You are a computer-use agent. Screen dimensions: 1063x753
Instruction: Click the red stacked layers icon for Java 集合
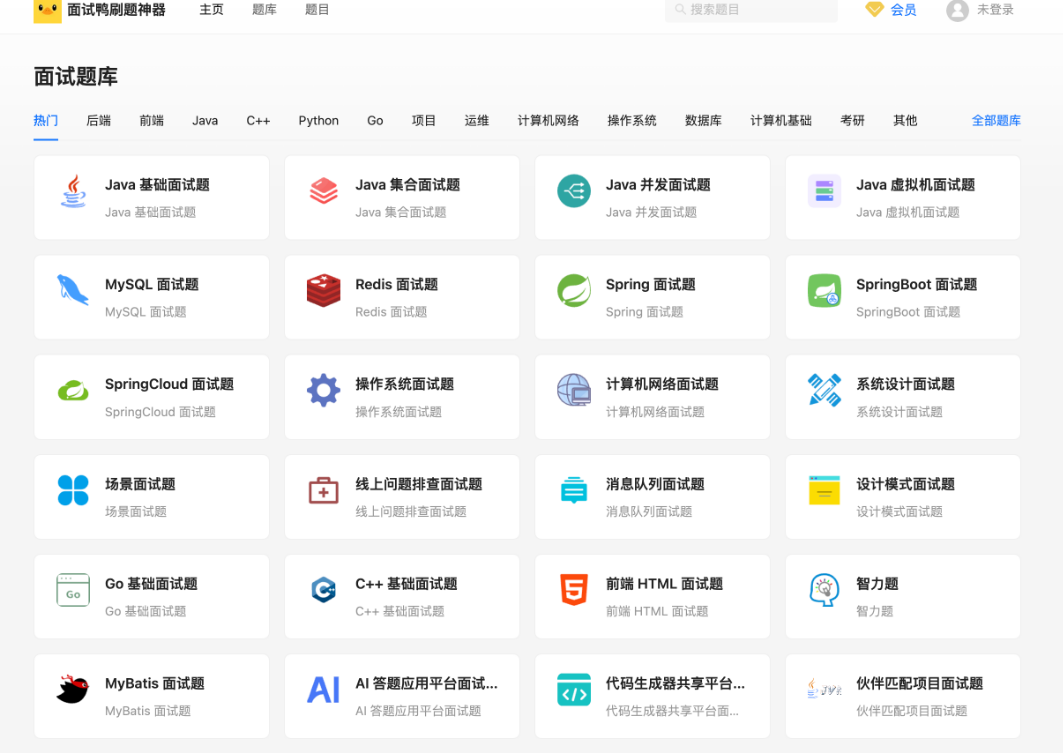pos(323,191)
